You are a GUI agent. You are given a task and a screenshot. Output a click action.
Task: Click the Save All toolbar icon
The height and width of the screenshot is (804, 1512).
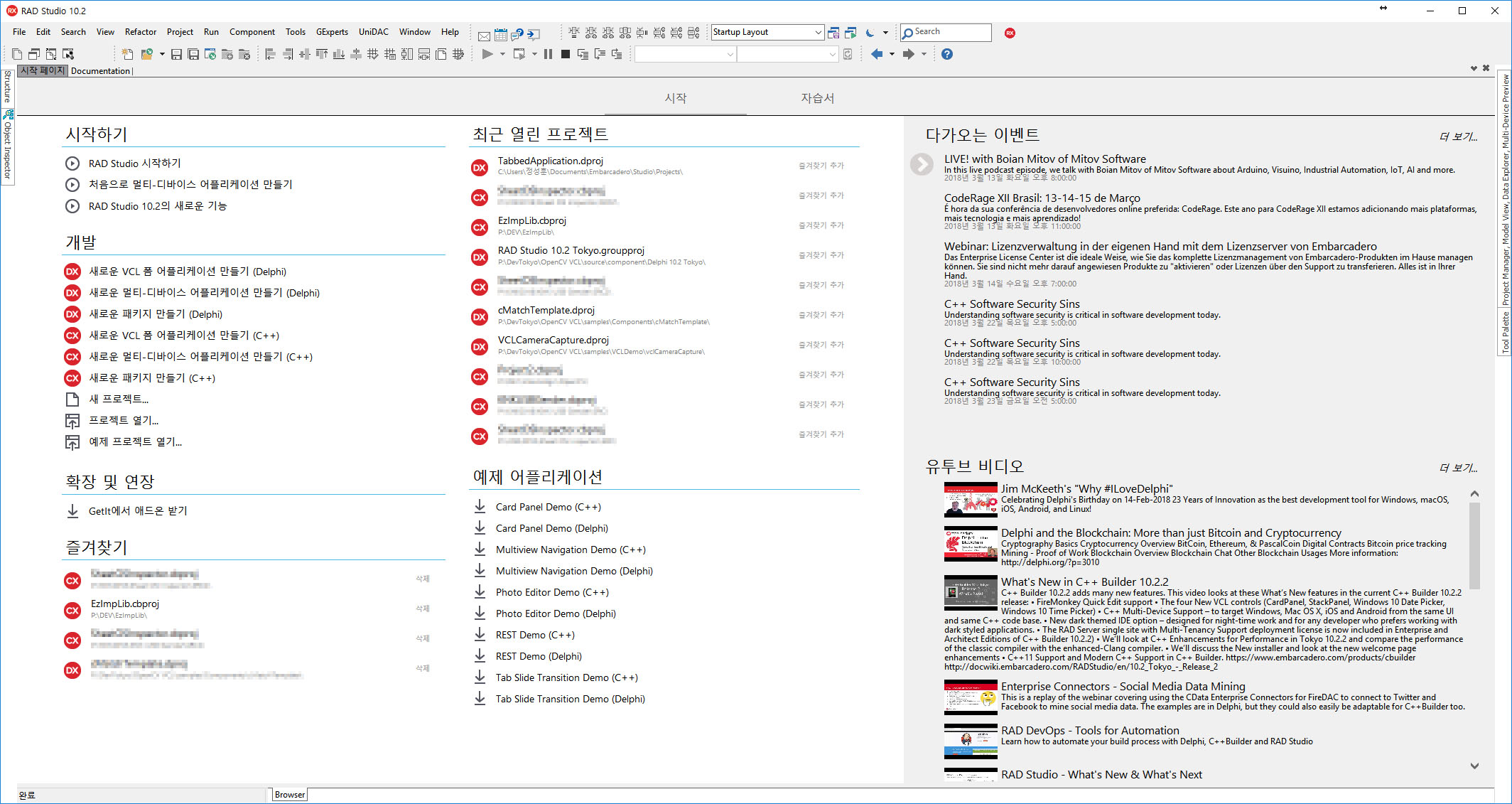coord(193,54)
